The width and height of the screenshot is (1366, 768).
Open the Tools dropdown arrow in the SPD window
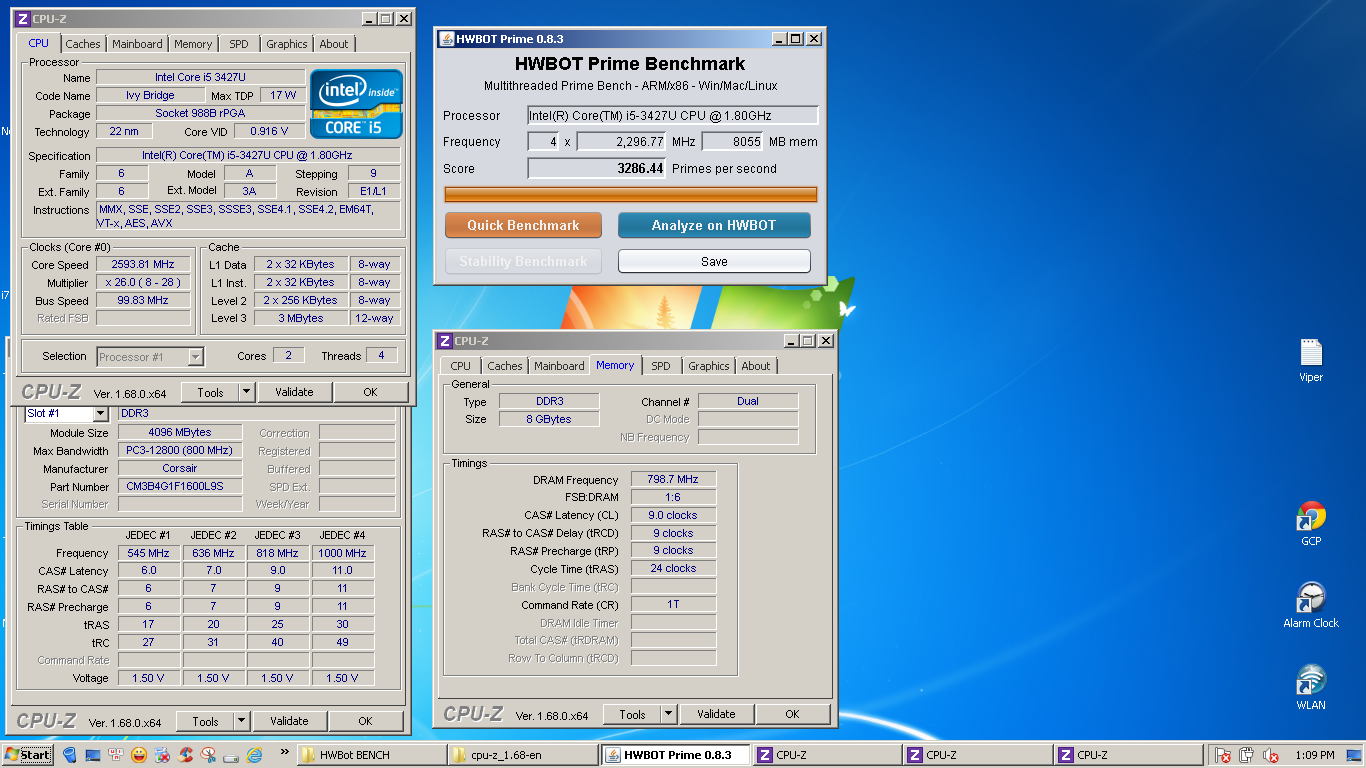pyautogui.click(x=241, y=721)
